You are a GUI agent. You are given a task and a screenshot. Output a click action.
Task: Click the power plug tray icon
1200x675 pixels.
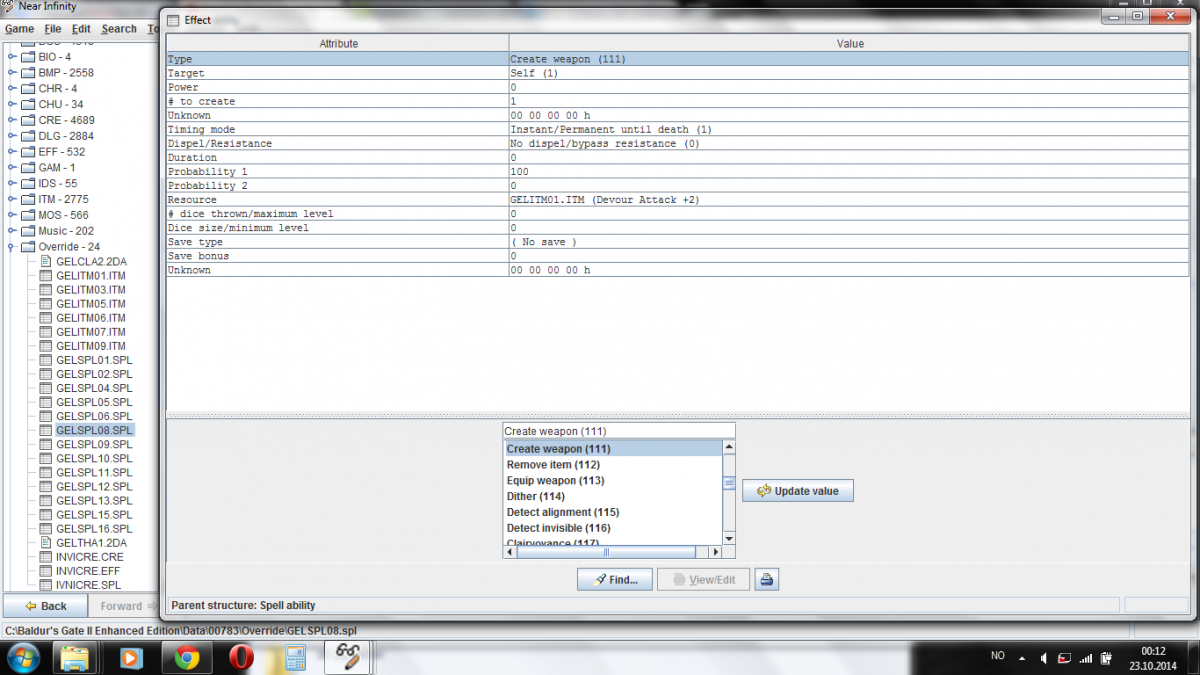click(1106, 658)
